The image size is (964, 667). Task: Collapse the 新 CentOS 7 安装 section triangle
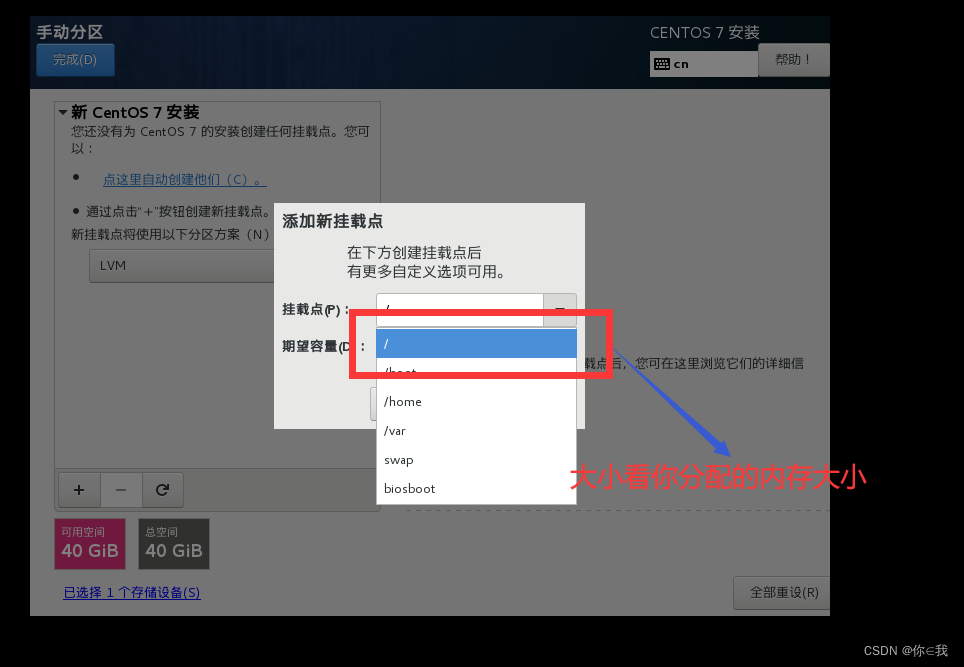[63, 112]
